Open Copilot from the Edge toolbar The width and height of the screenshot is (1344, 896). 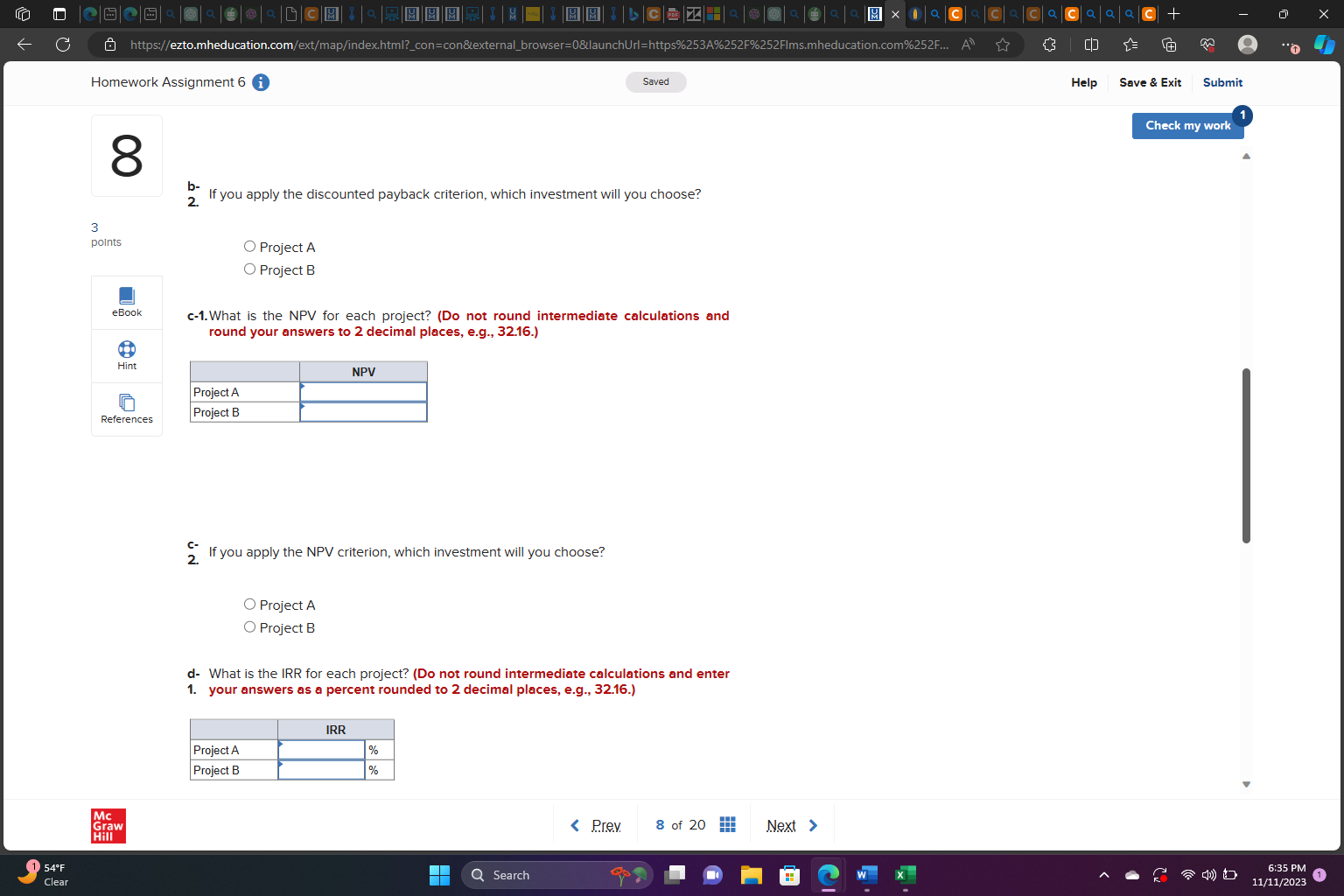point(1324,45)
